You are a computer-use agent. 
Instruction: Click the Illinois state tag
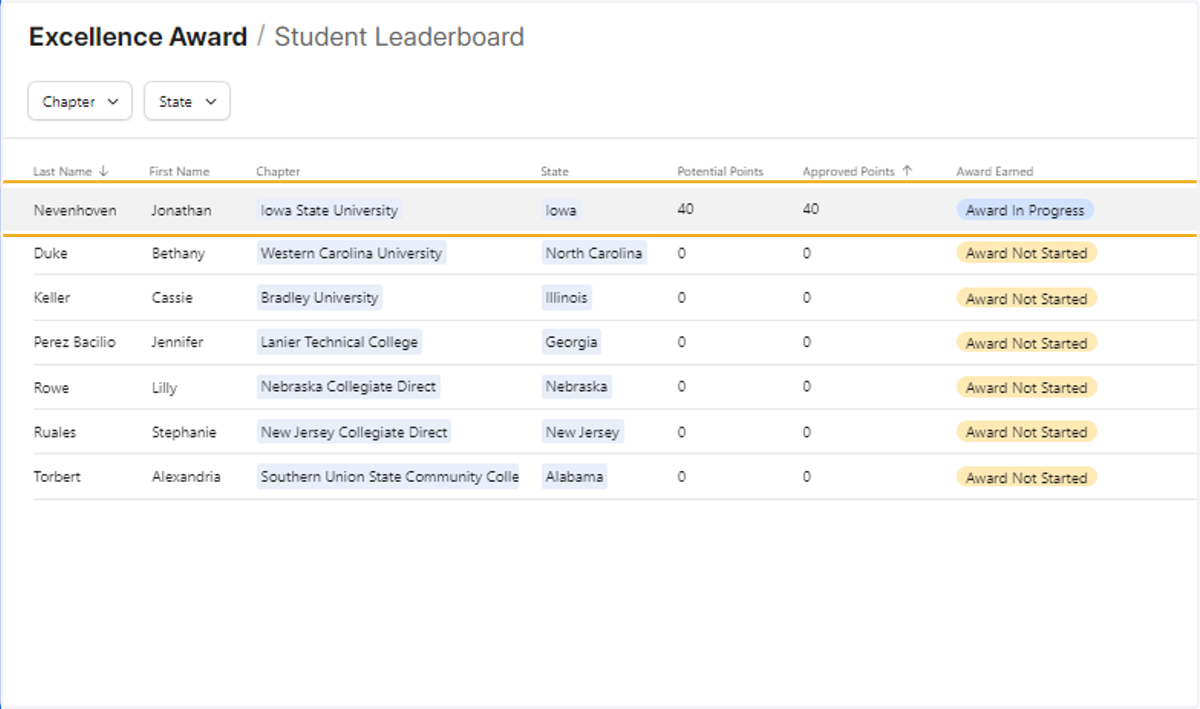[566, 298]
